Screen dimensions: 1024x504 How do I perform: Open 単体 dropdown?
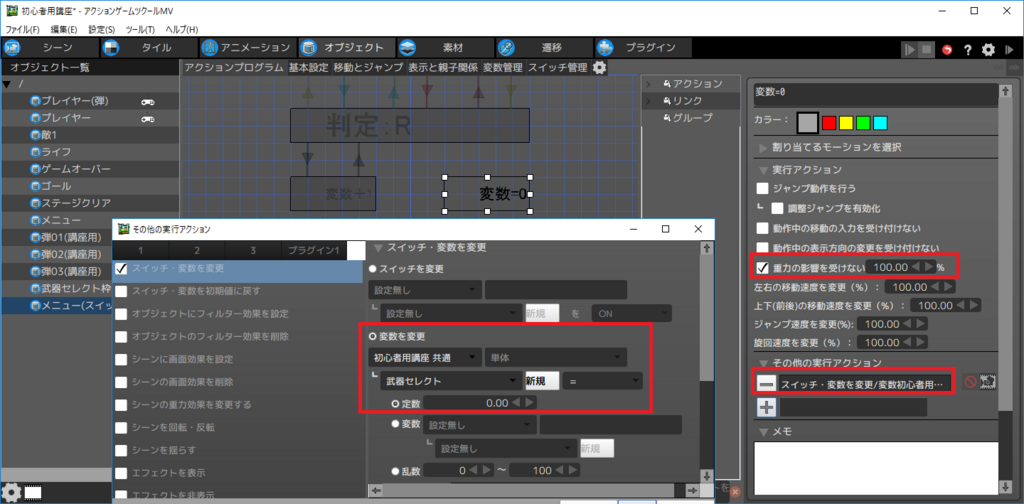[x=556, y=357]
